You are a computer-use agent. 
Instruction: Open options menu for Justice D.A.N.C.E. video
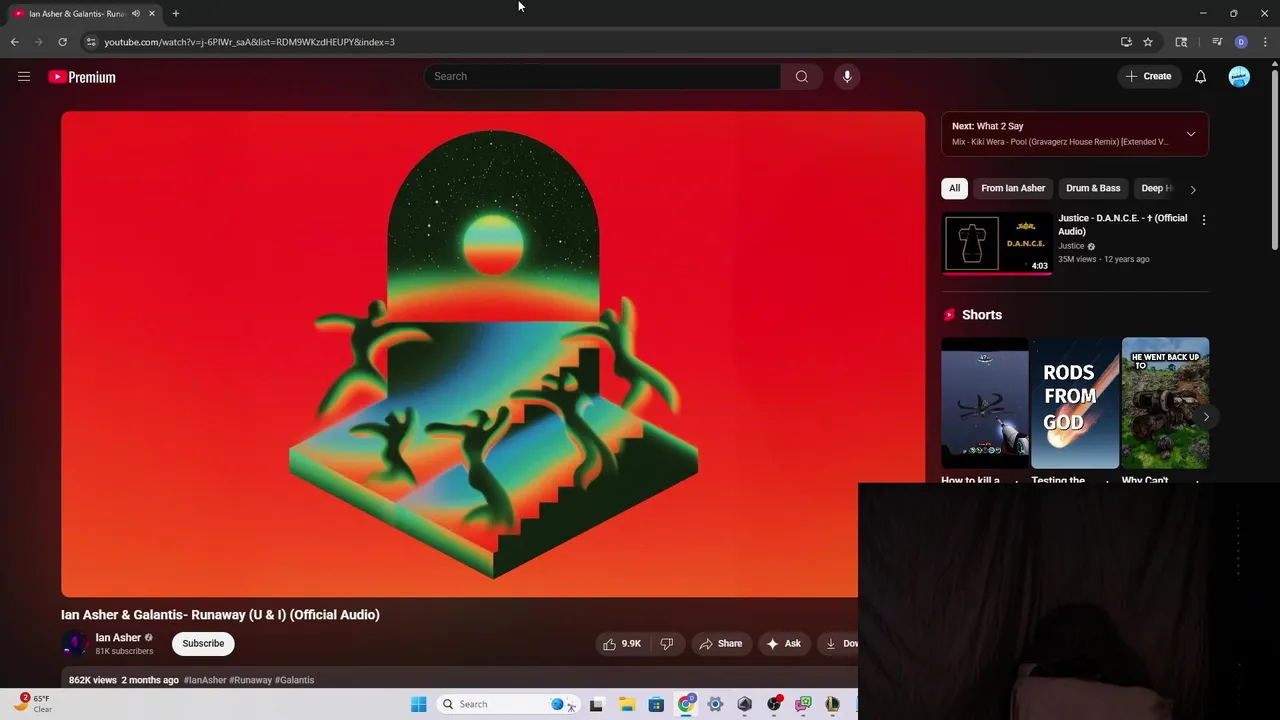point(1203,220)
